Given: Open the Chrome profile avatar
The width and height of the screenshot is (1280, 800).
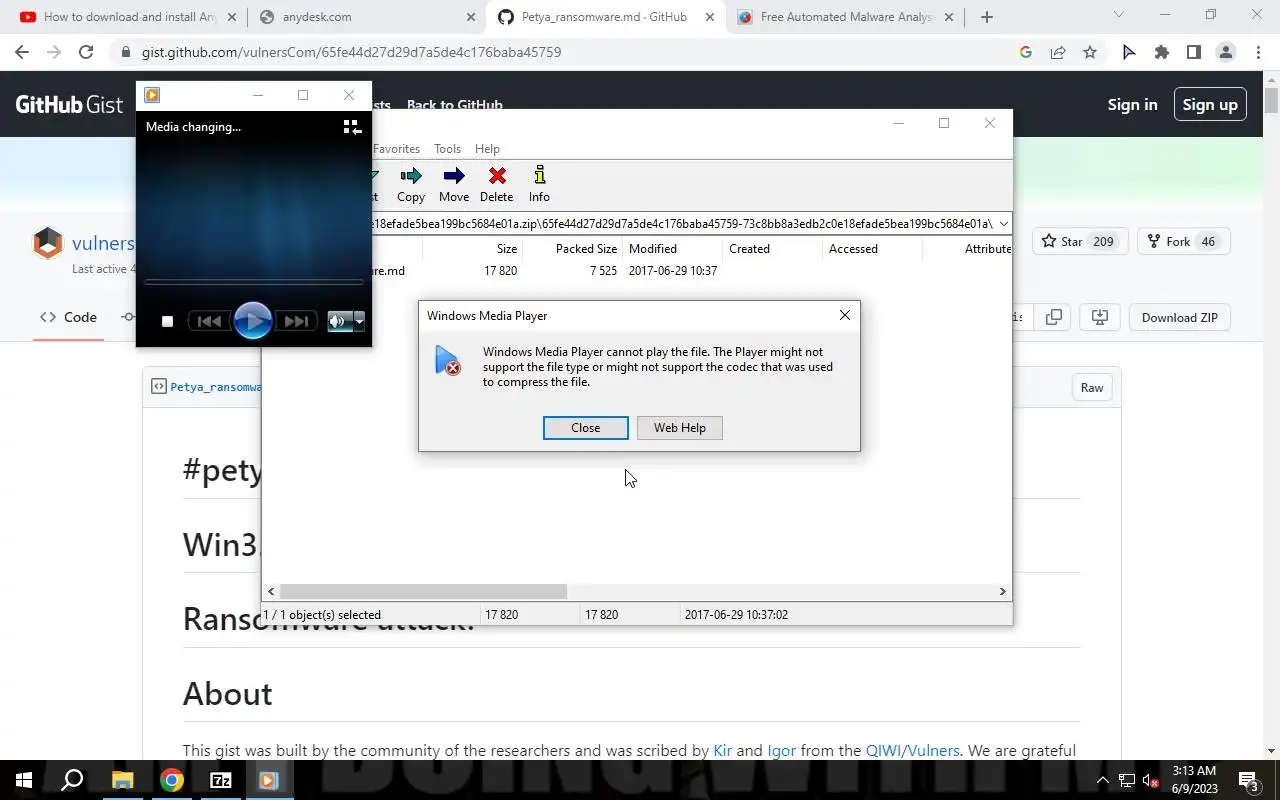Looking at the screenshot, I should pos(1225,52).
